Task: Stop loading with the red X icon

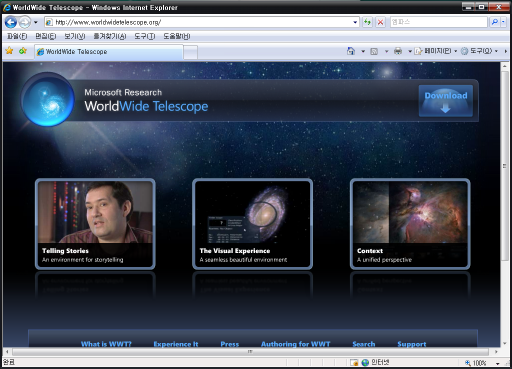Action: (380, 22)
